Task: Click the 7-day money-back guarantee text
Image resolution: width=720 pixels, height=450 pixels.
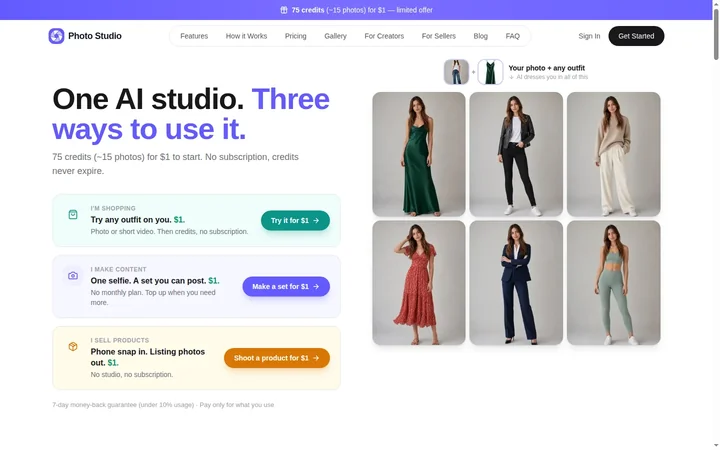Action: tap(163, 405)
